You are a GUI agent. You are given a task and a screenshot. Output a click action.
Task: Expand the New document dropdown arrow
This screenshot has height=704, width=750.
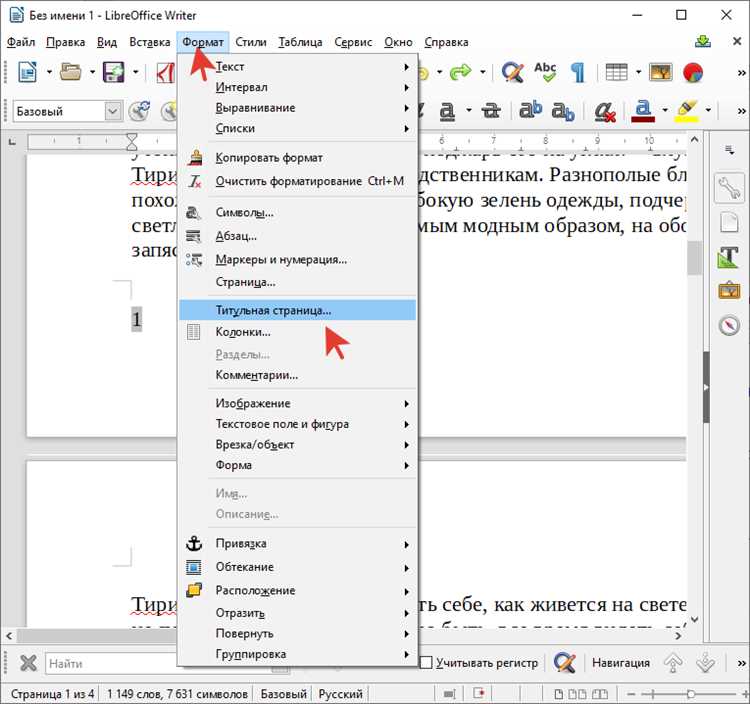pyautogui.click(x=49, y=73)
